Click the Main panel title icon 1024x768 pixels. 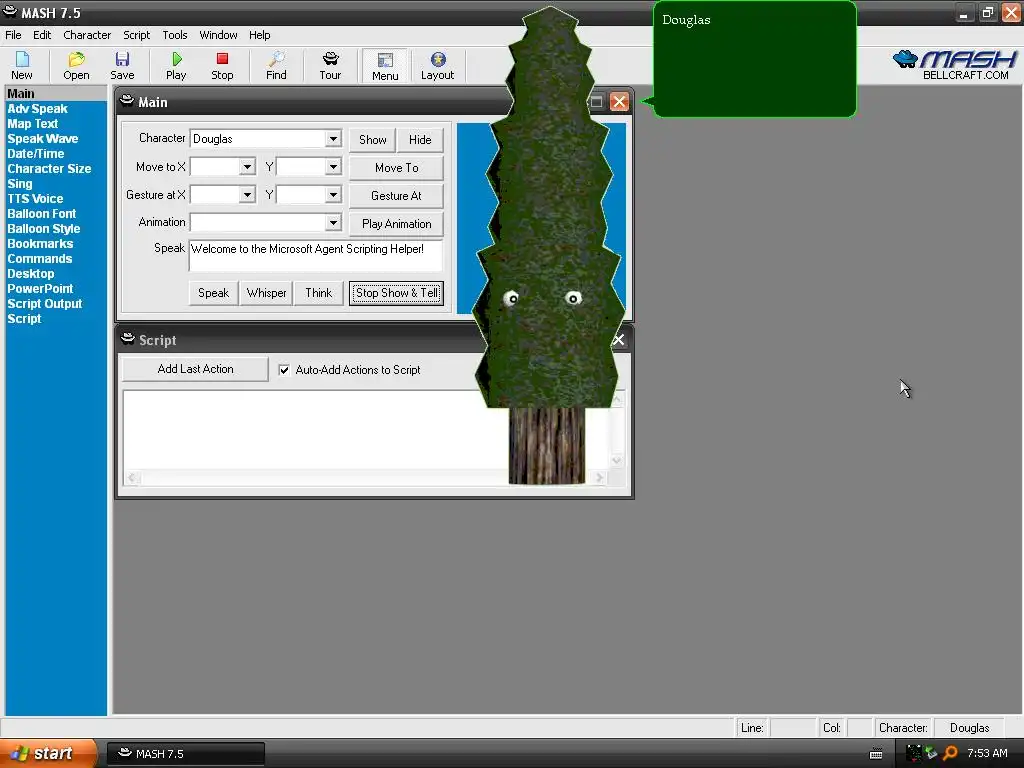pos(127,101)
